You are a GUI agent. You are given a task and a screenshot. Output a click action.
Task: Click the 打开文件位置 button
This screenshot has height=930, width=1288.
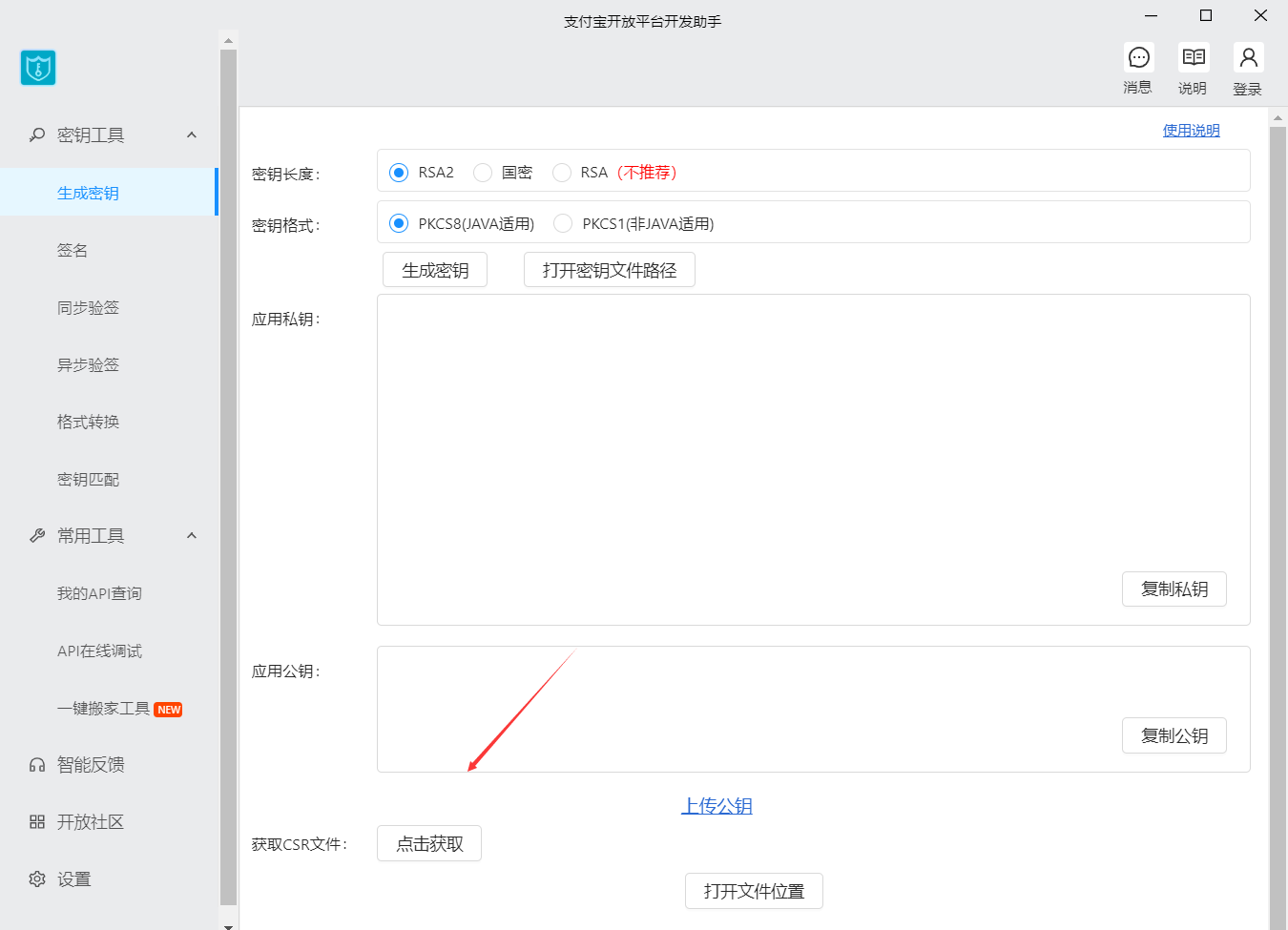point(754,891)
